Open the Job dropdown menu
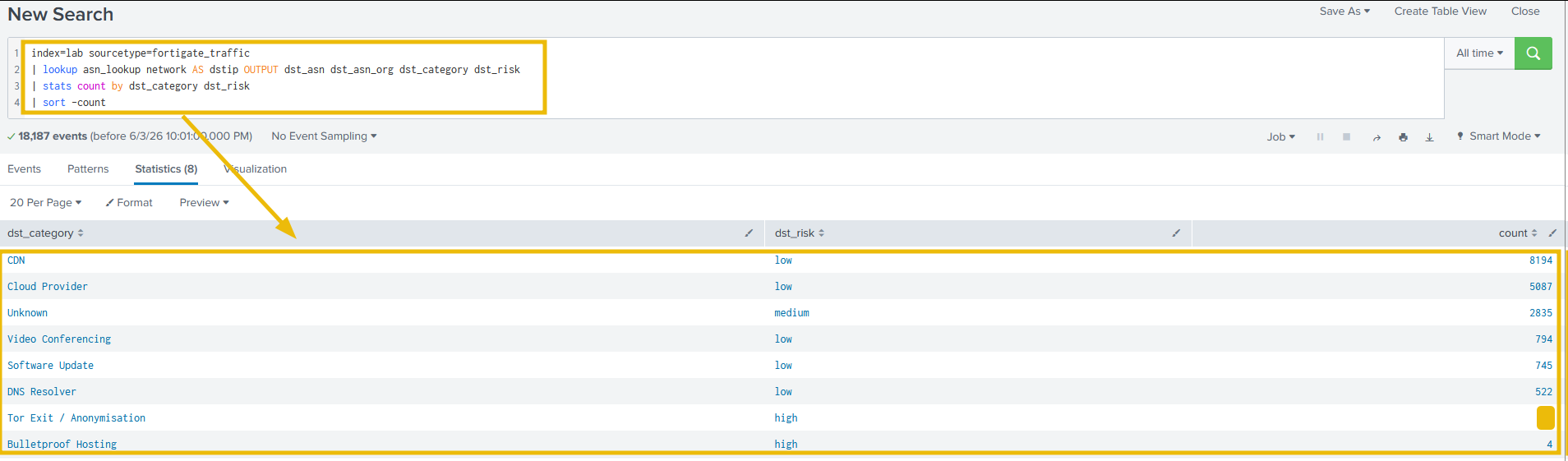 (x=1280, y=137)
